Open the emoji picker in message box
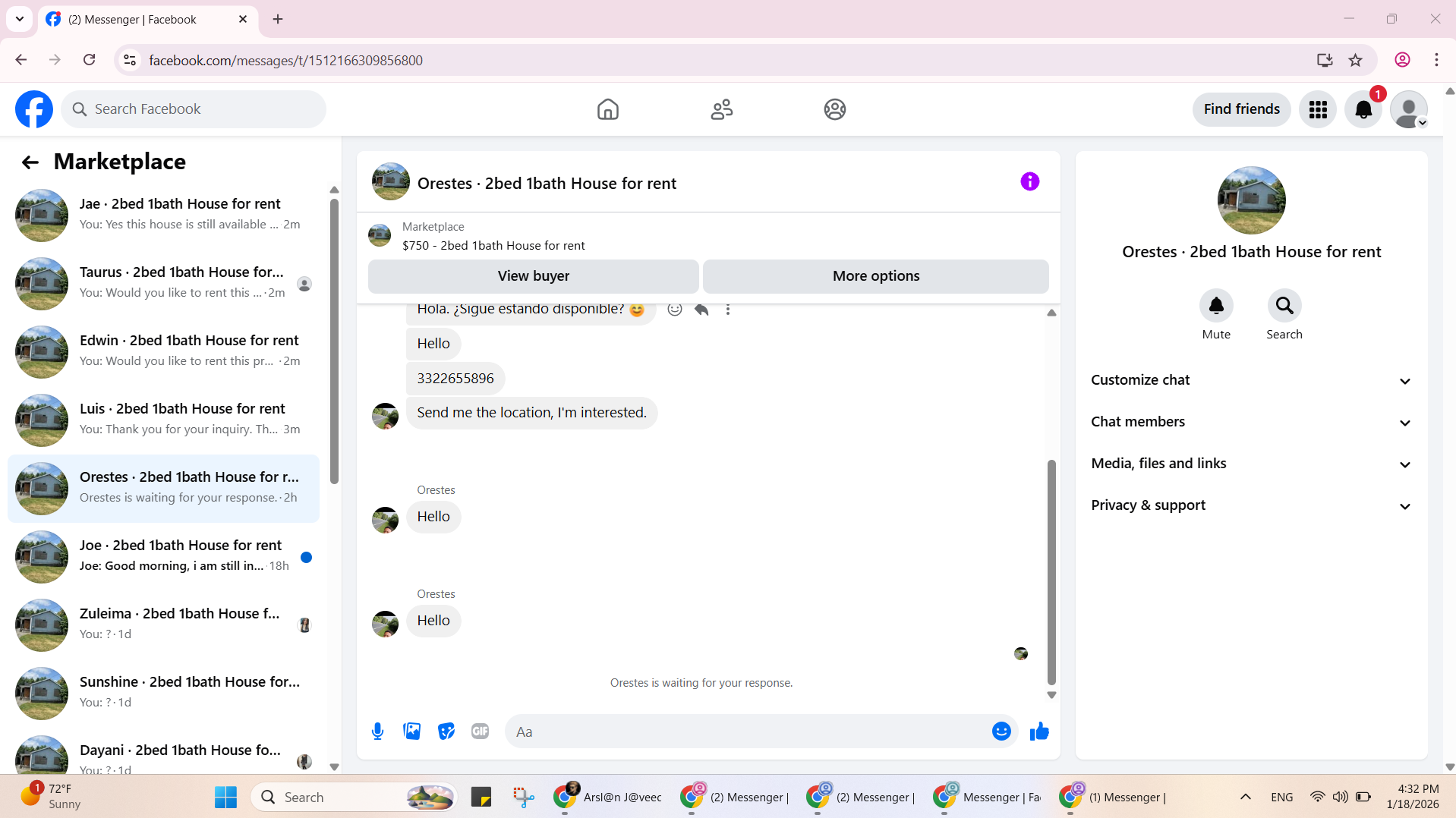 point(1001,731)
